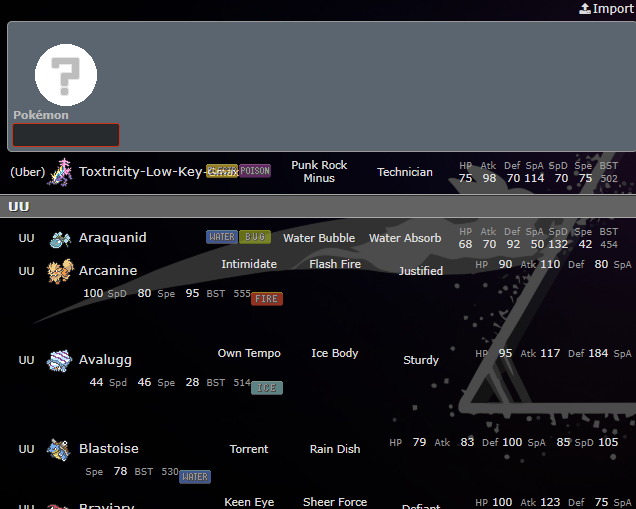Click Arcanine's BST value 555

pos(242,294)
